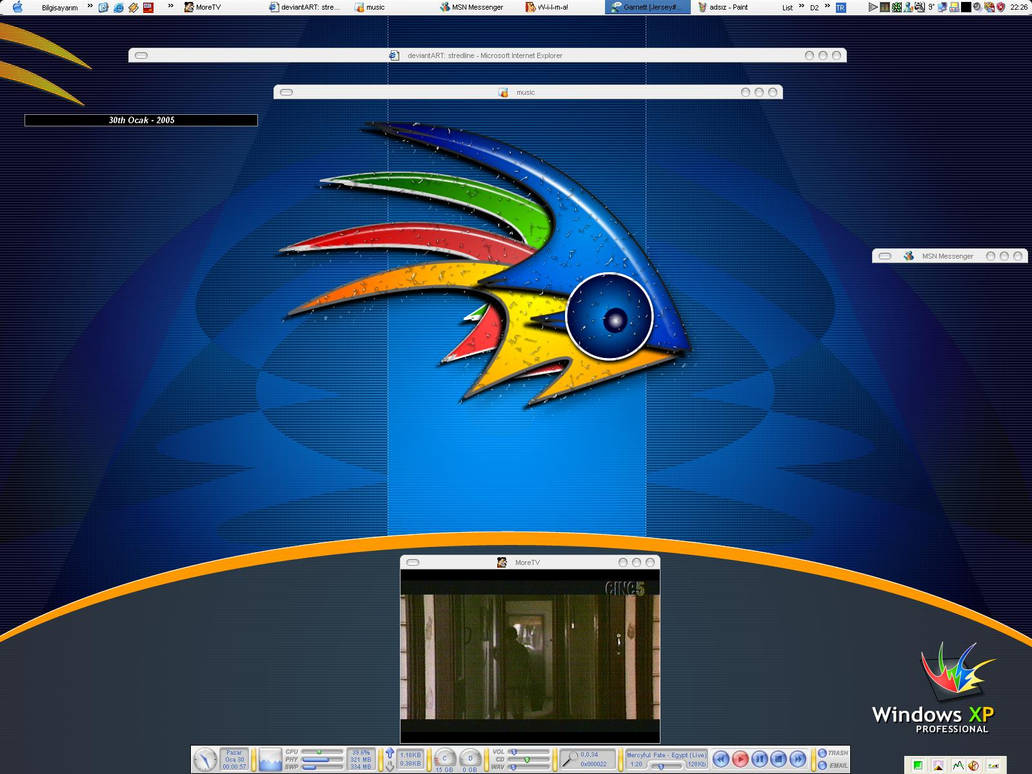The width and height of the screenshot is (1032, 774).
Task: Click the red play button
Action: (x=740, y=759)
